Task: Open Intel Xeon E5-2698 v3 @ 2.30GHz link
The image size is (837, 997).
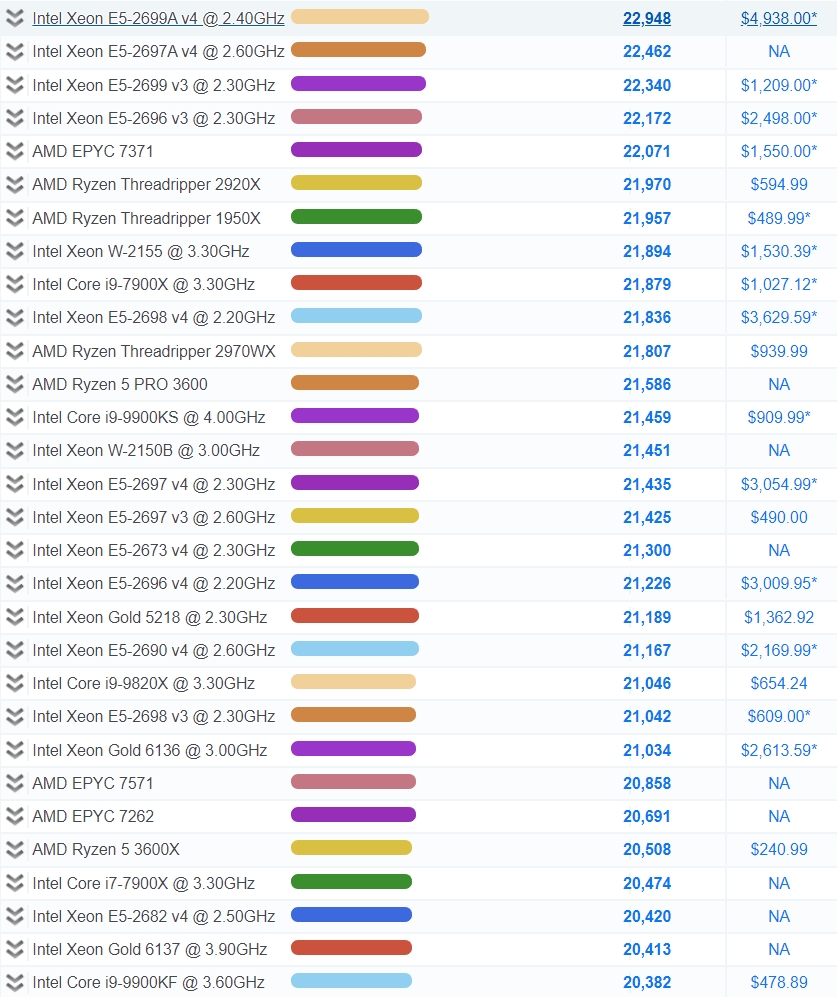Action: pos(154,717)
